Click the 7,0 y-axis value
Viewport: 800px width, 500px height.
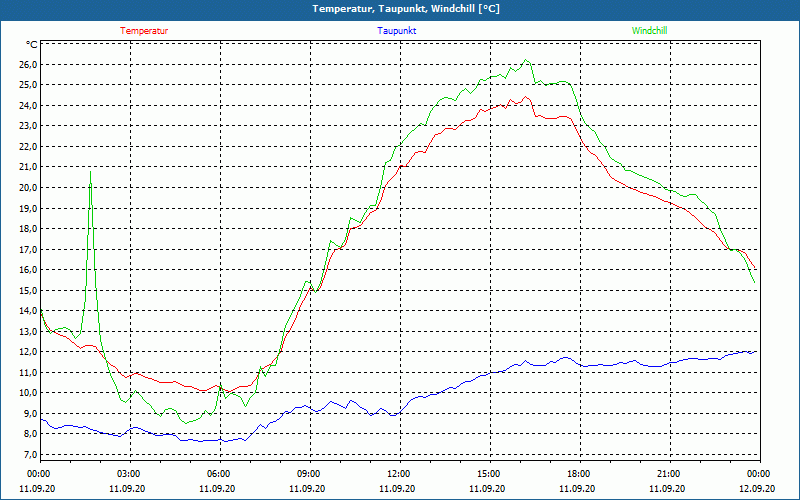(31, 455)
